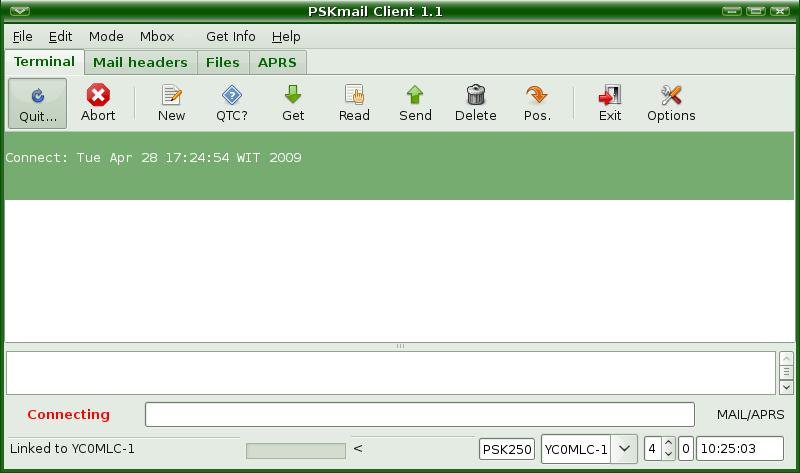Image resolution: width=800 pixels, height=473 pixels.
Task: Click the Exit door icon
Action: (610, 95)
